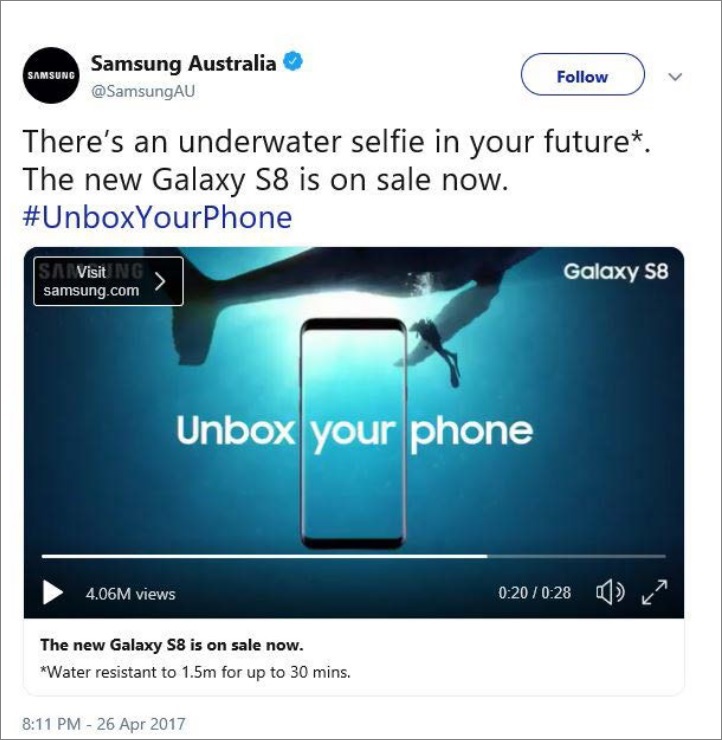Seek on the video progress bar
This screenshot has height=740, width=722.
point(353,556)
